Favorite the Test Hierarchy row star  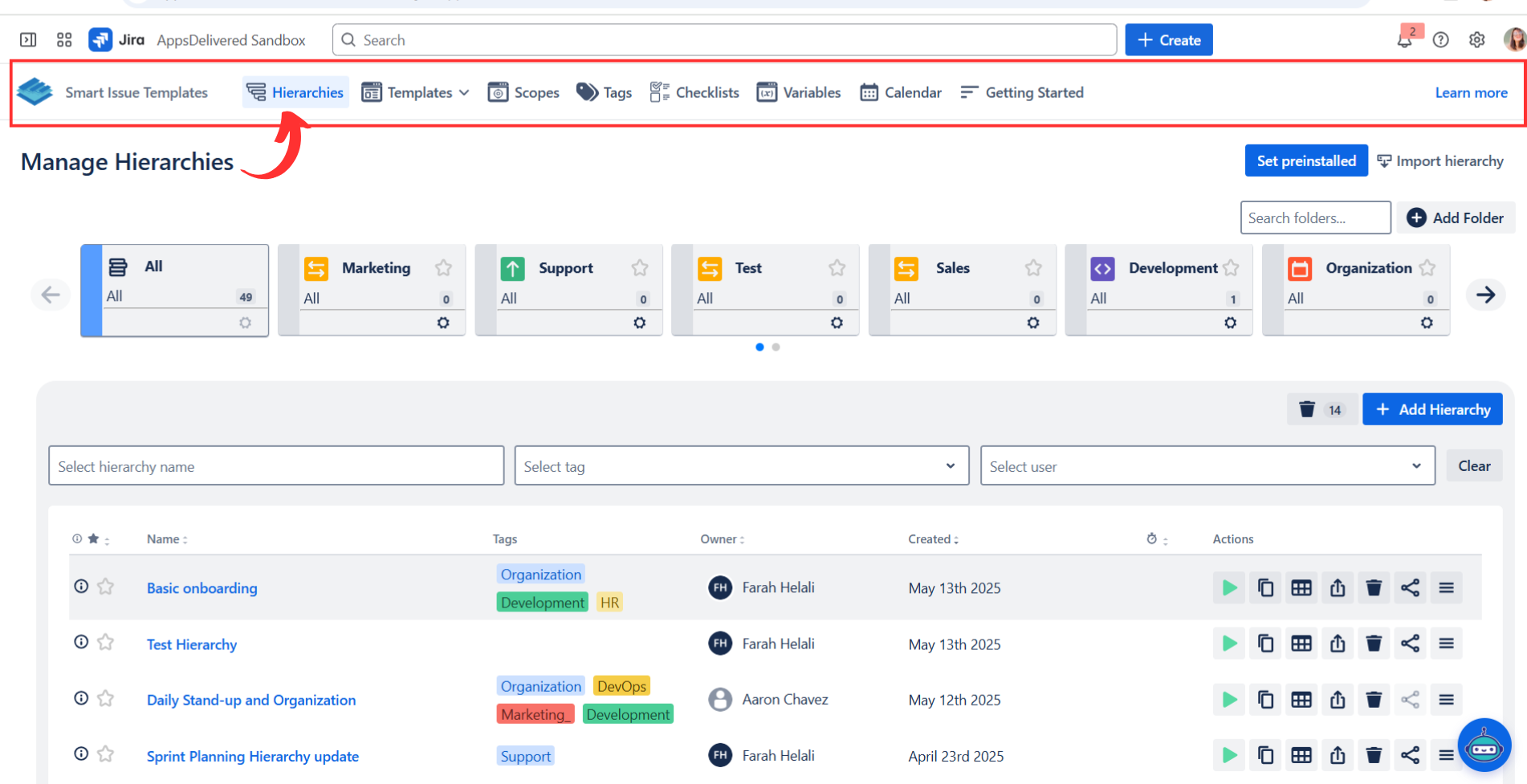pos(105,643)
